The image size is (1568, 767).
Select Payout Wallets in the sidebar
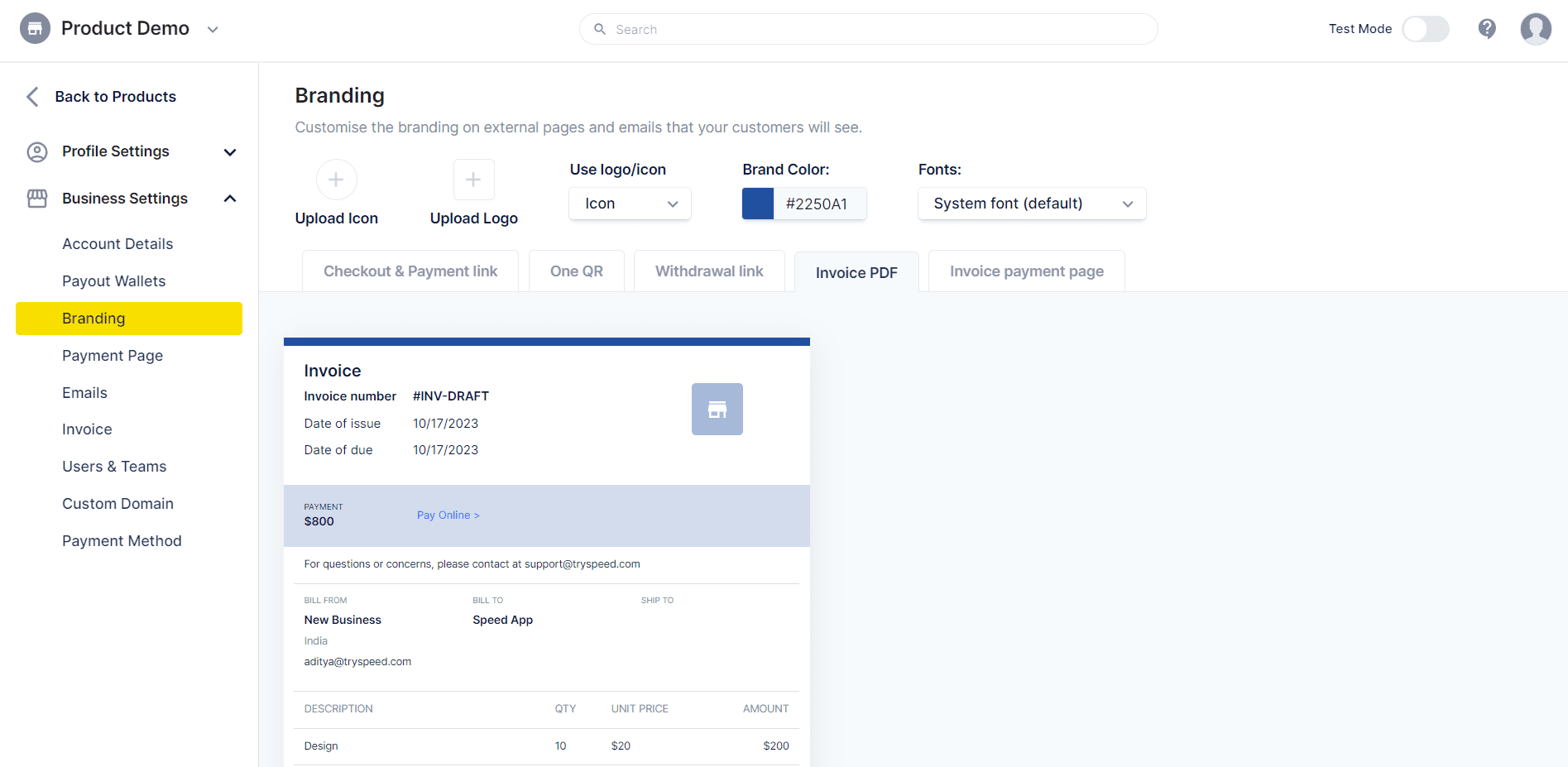pyautogui.click(x=113, y=280)
